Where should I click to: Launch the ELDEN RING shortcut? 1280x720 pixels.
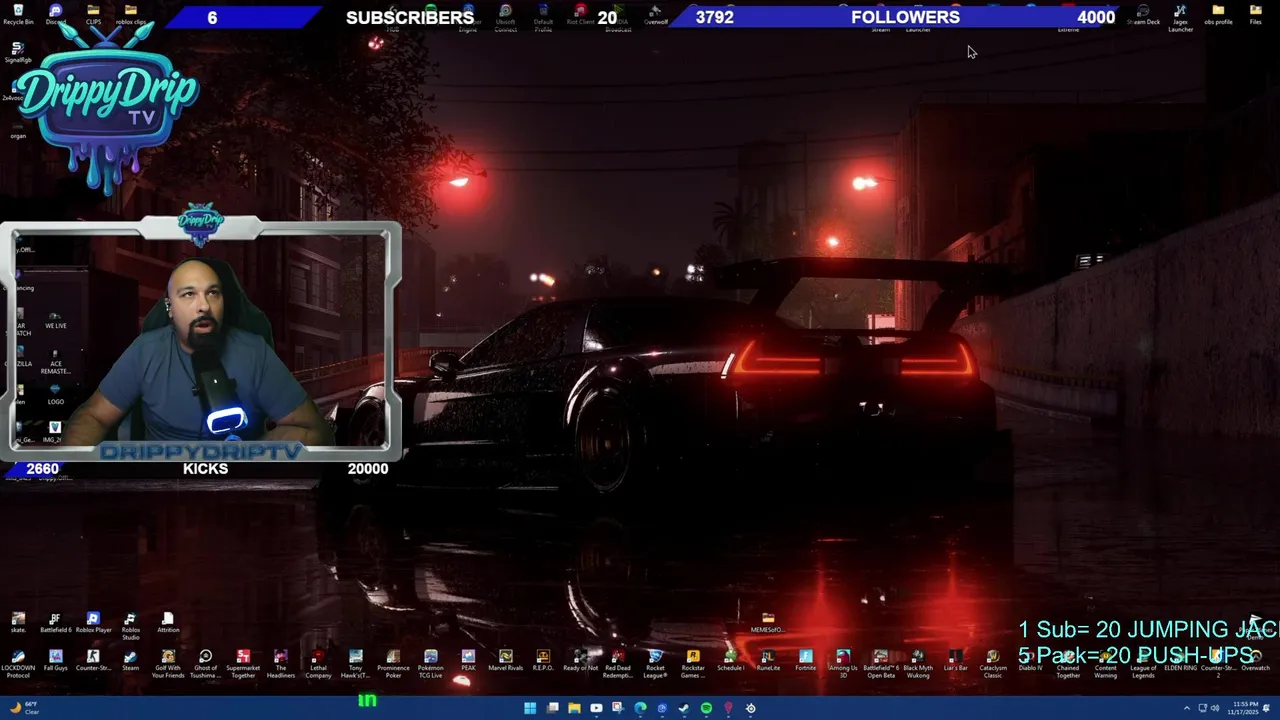1180,661
